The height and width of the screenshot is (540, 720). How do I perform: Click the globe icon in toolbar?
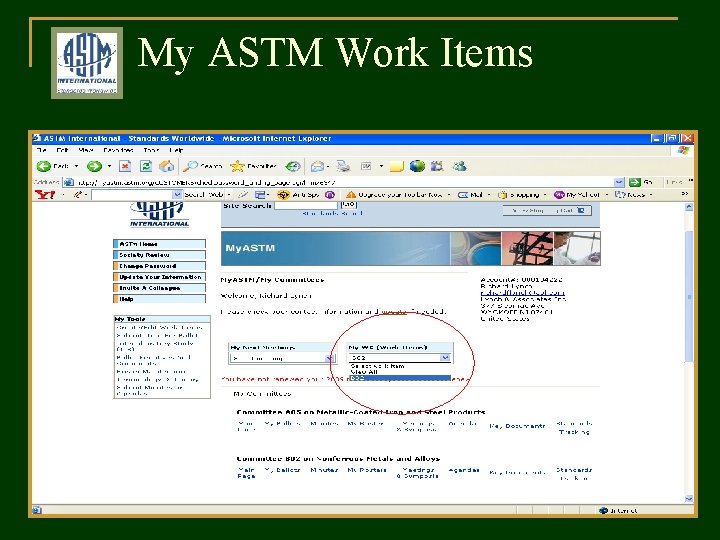pos(417,166)
